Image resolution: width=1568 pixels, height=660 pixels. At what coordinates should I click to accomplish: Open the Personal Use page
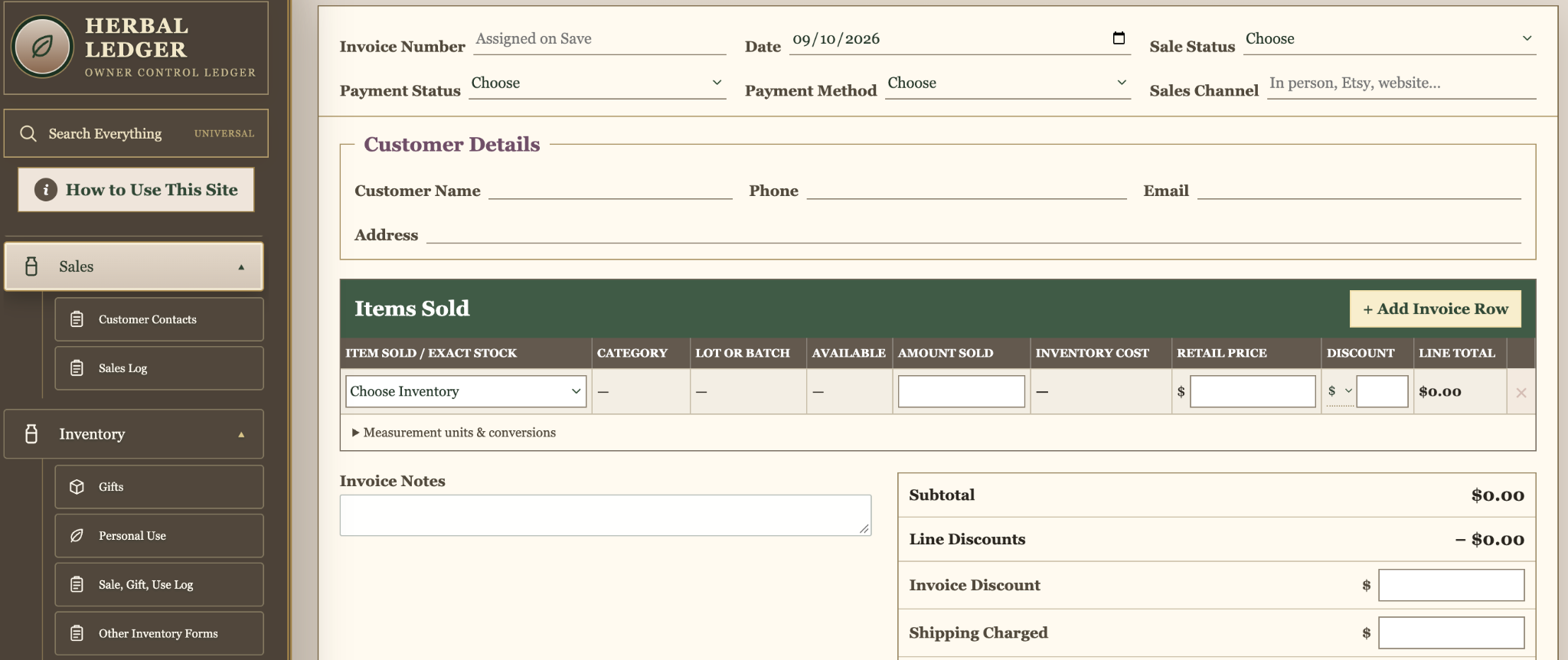[x=159, y=536]
